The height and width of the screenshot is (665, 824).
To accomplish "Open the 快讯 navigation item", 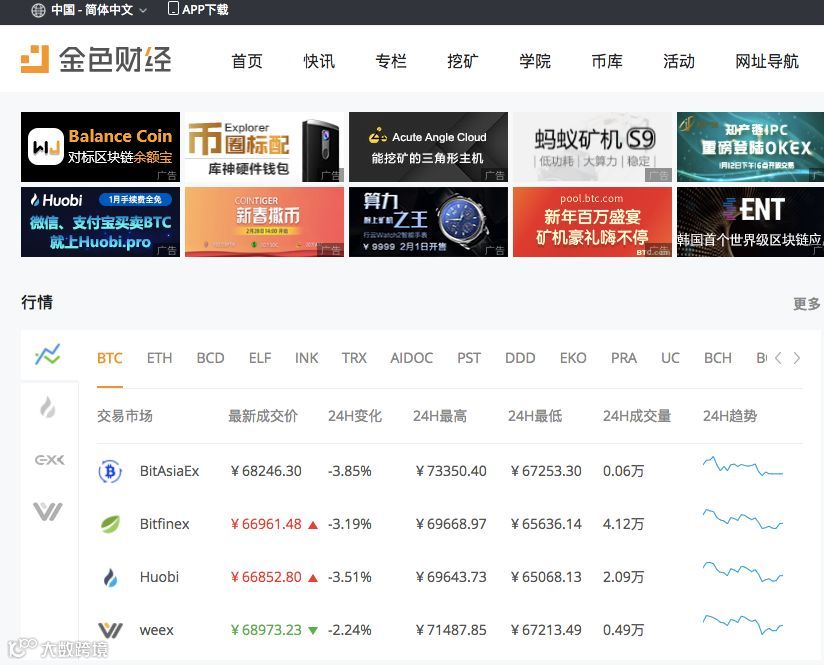I will [319, 62].
